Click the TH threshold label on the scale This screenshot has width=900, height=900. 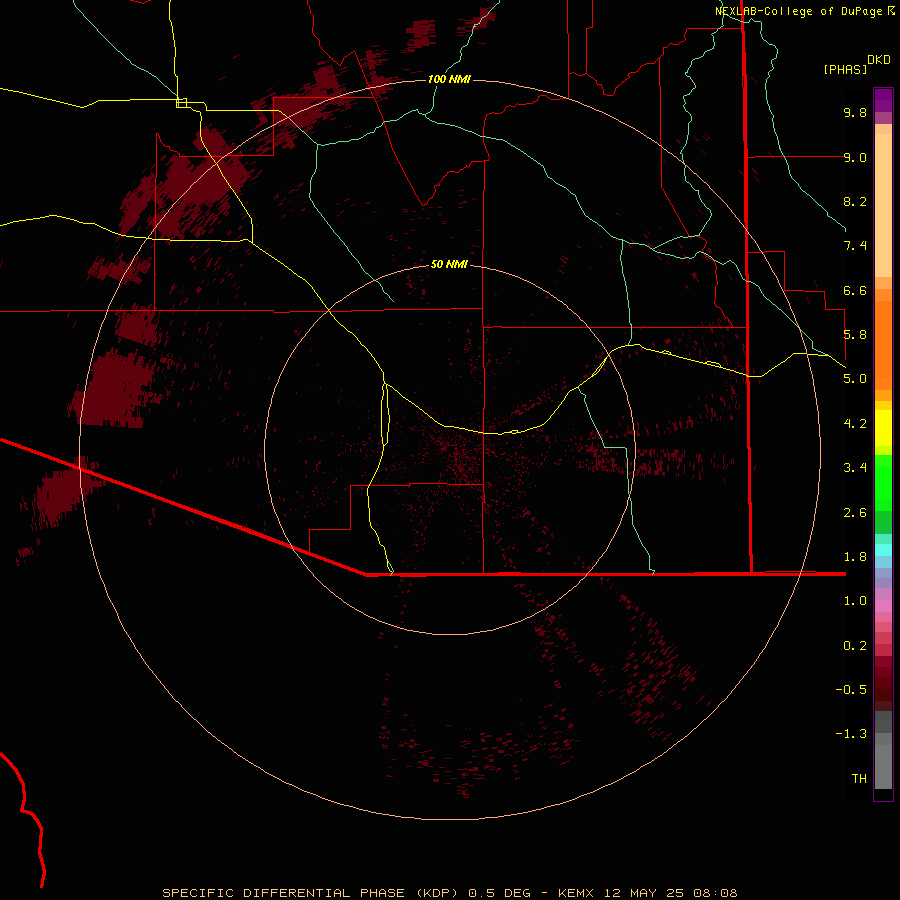point(859,779)
